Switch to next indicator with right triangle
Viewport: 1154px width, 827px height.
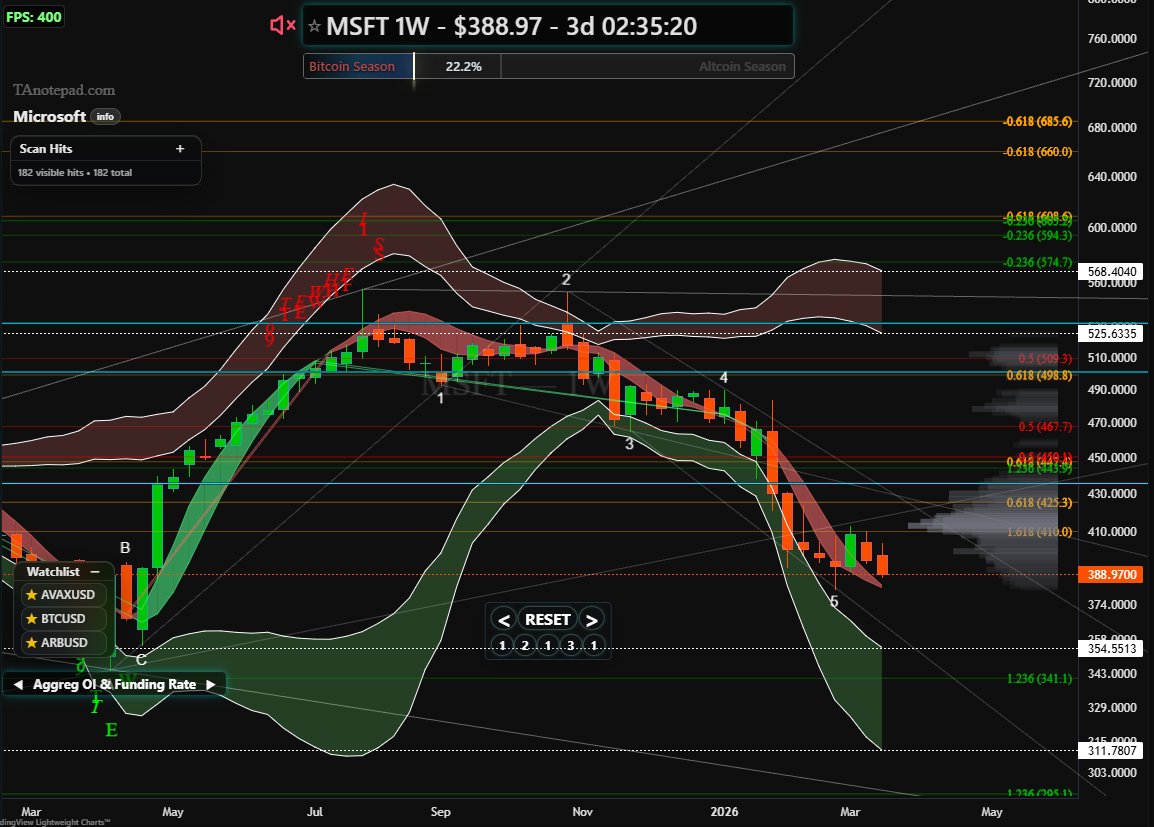210,685
